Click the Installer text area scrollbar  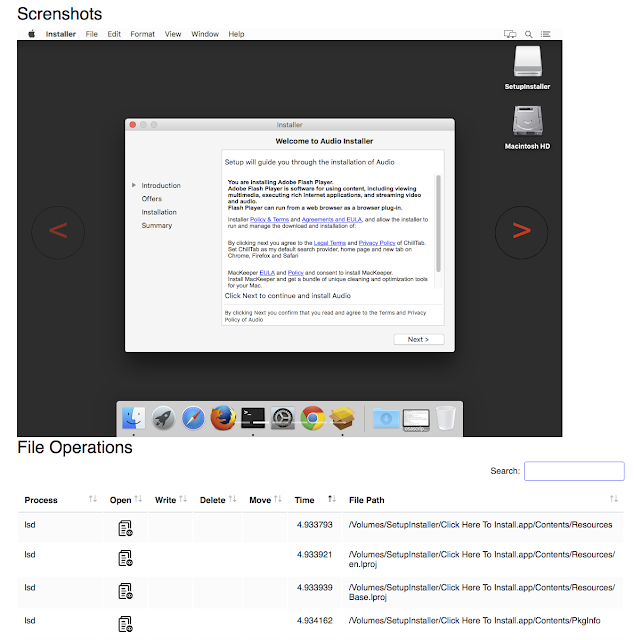438,223
